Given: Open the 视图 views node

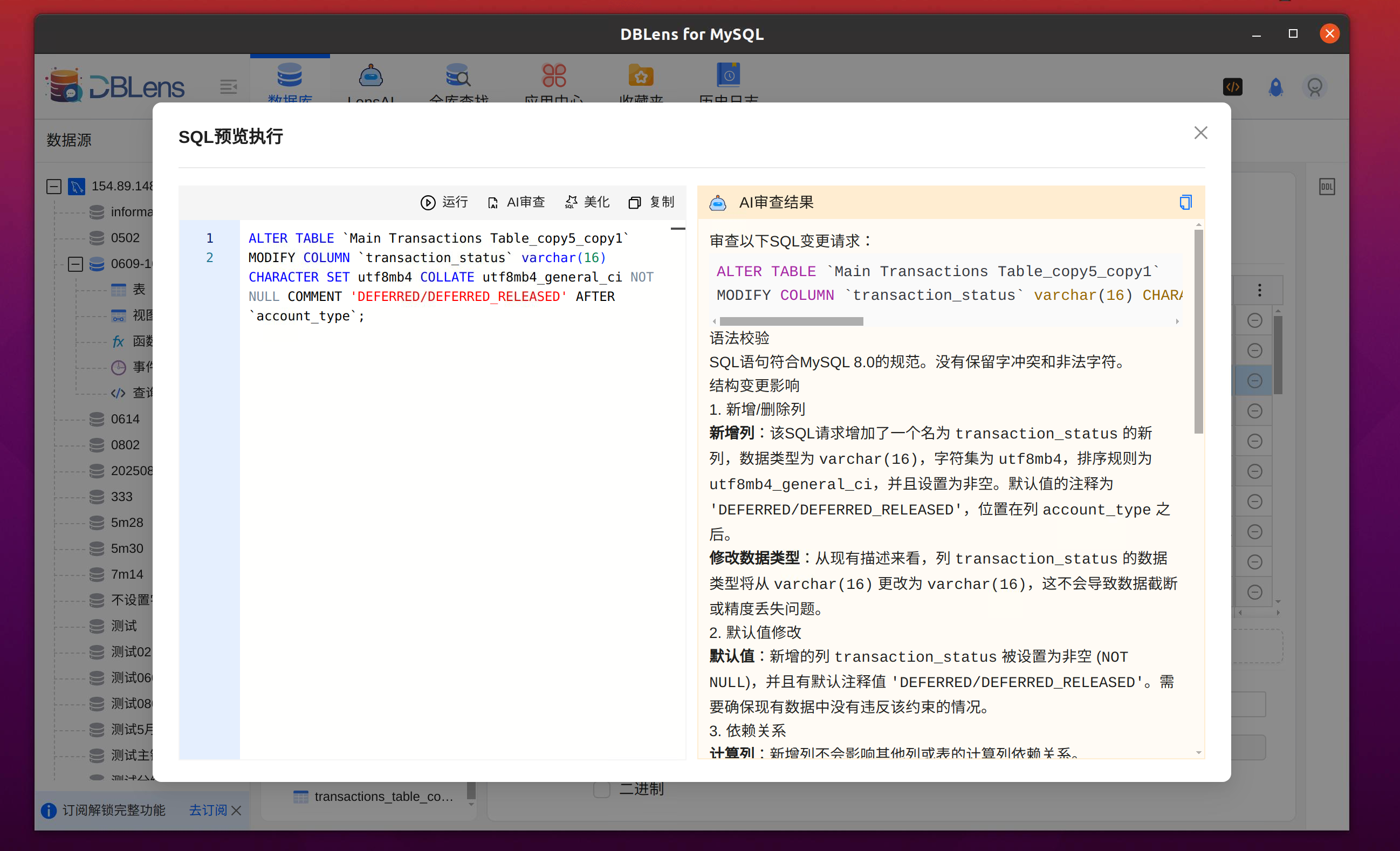Looking at the screenshot, I should pyautogui.click(x=132, y=315).
